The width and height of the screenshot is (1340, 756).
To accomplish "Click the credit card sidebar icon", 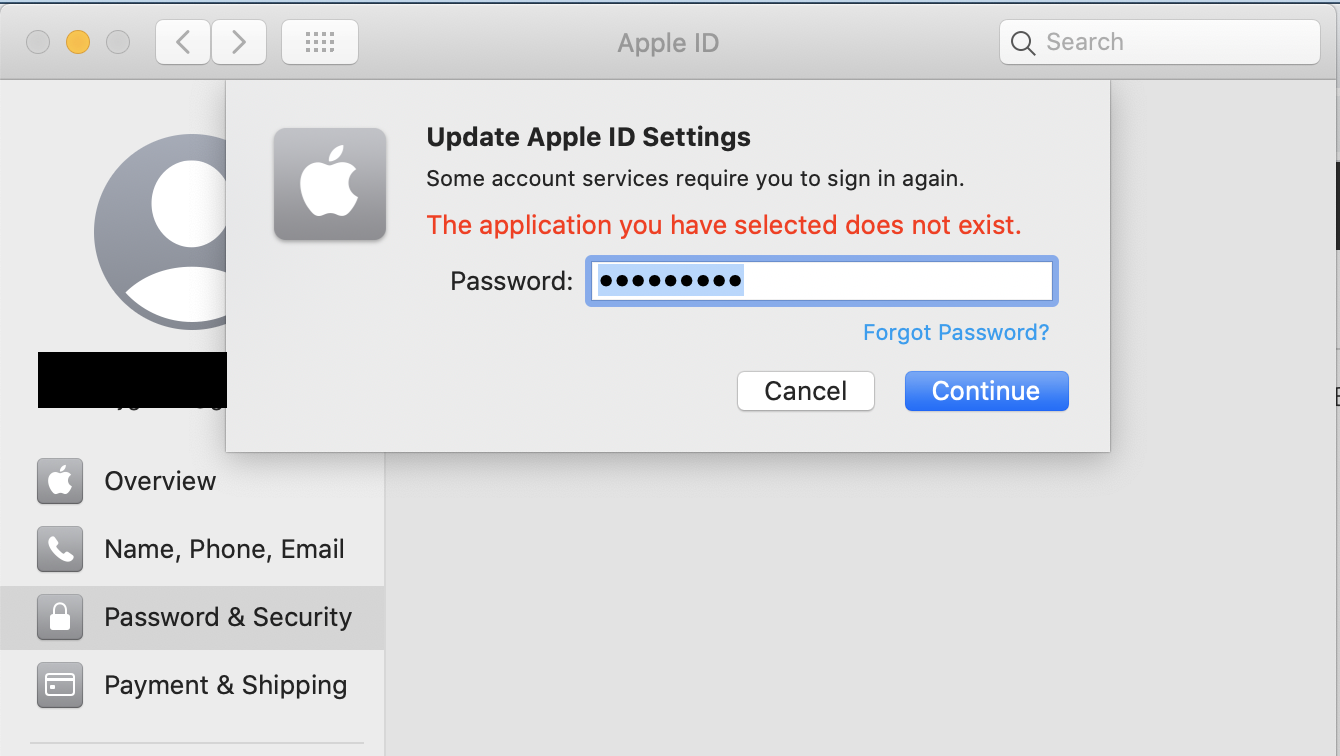I will coord(60,685).
